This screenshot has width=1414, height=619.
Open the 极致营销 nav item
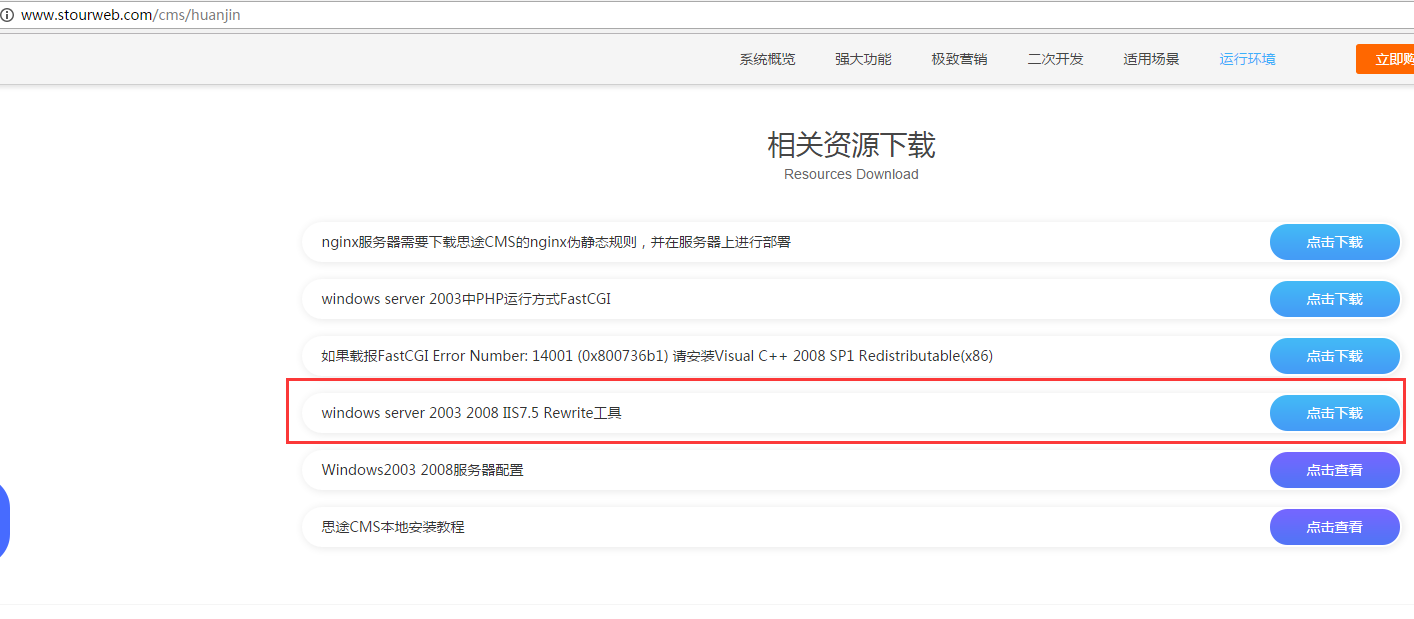pos(959,59)
